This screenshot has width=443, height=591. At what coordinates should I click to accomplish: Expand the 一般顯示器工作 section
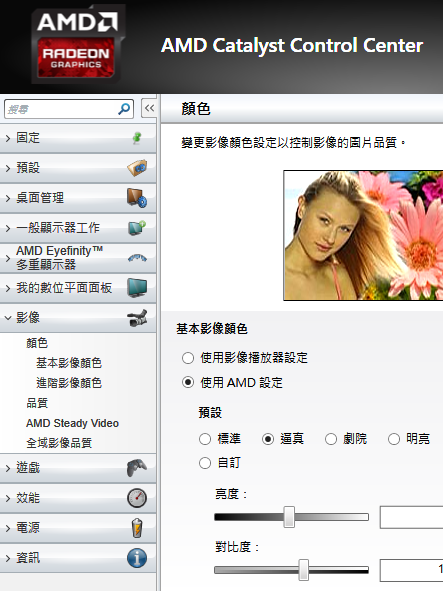tap(78, 228)
